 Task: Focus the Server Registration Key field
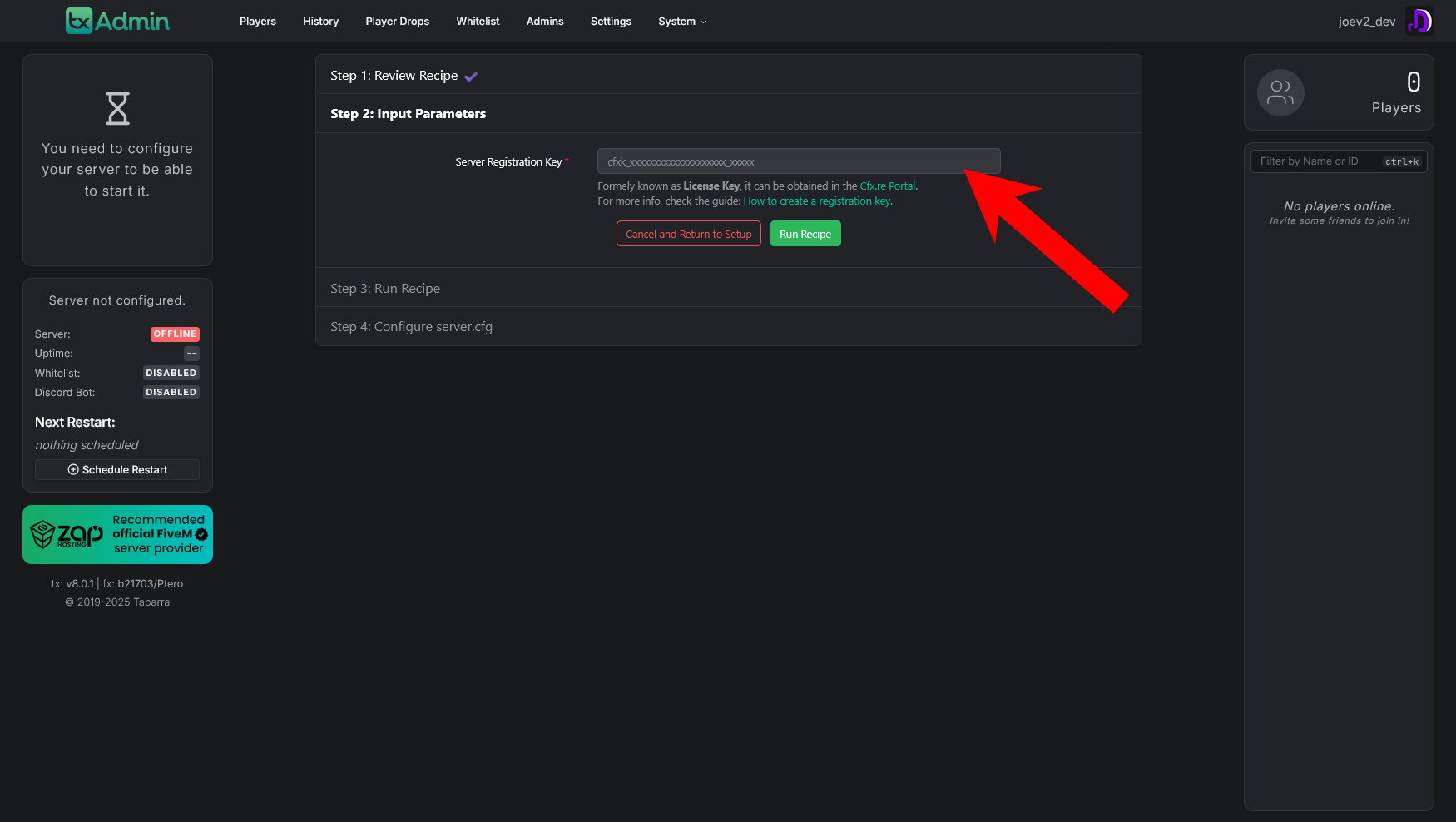click(x=799, y=161)
